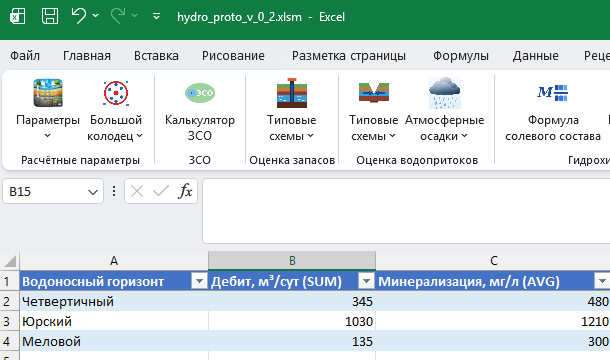Viewport: 610px width, 360px height.
Task: Click the Select All corner triangle
Action: pos(10,261)
